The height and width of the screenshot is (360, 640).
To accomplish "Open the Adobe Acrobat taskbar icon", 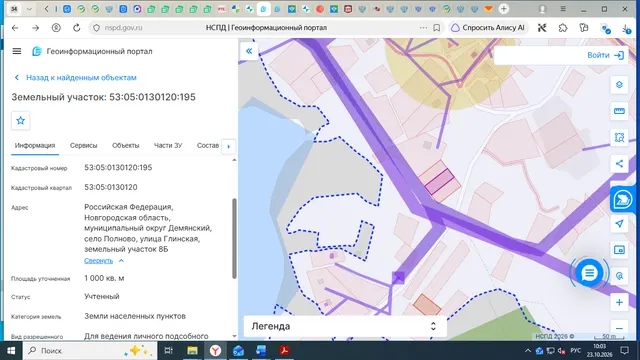I will [x=284, y=351].
